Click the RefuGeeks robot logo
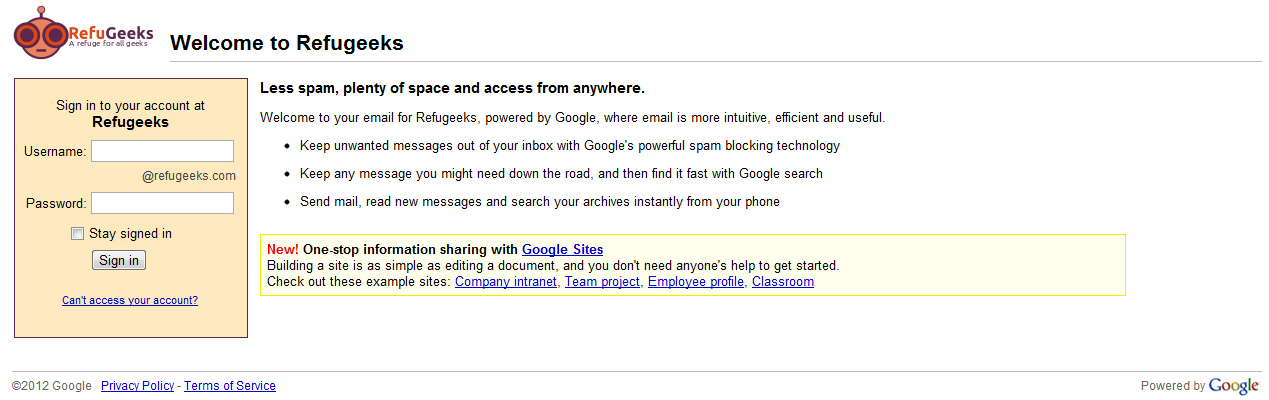 click(42, 33)
